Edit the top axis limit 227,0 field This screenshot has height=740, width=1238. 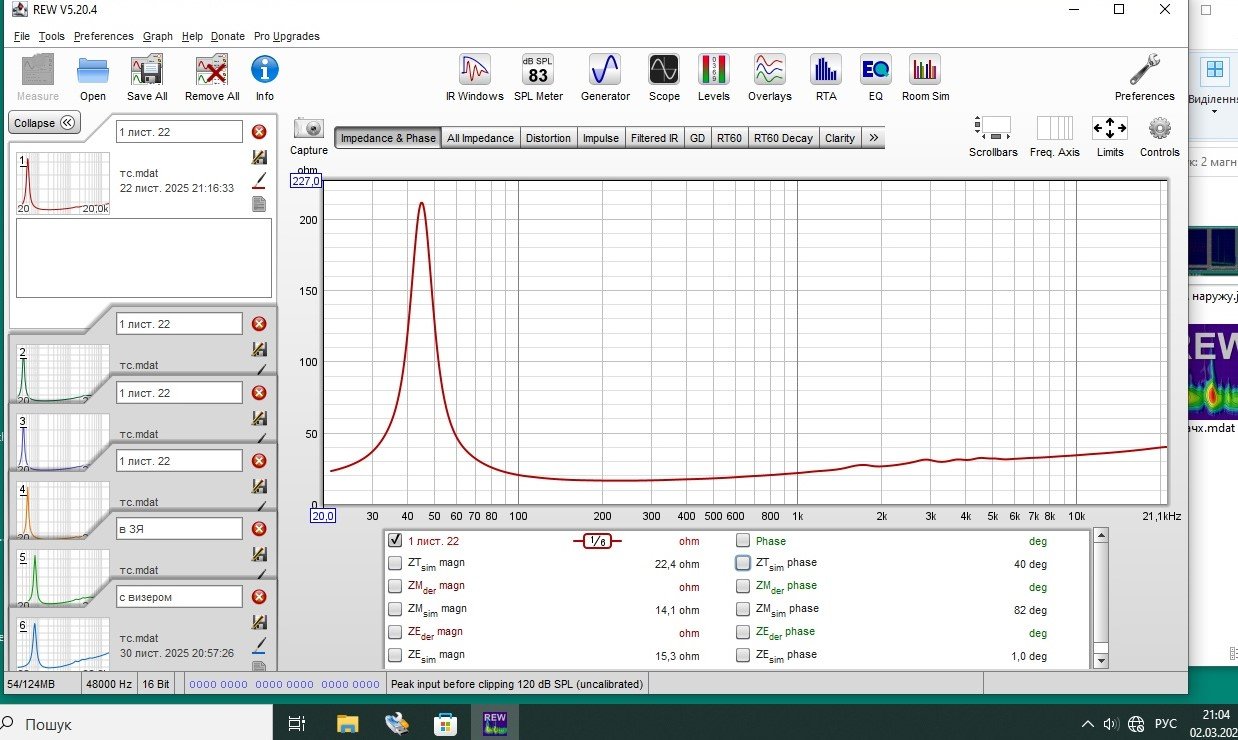306,181
